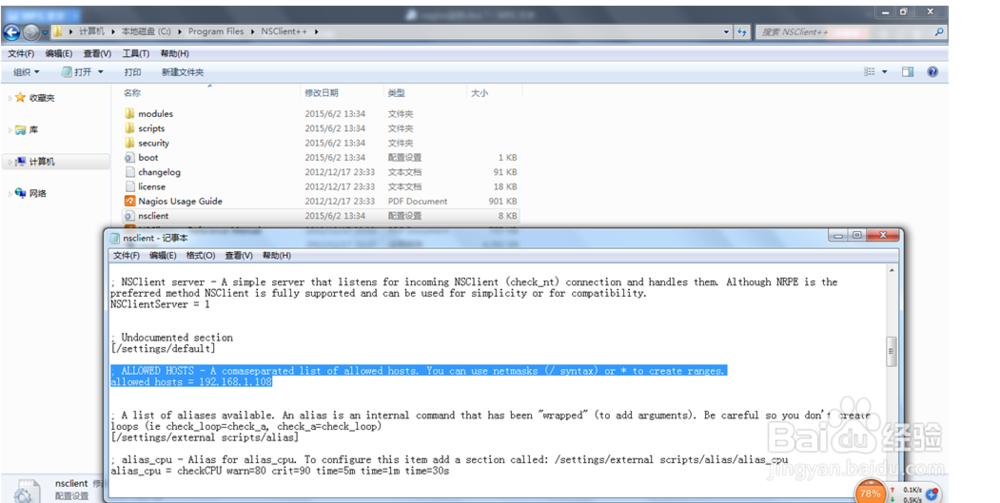Click the '[/settings/default]' section line
The width and height of the screenshot is (1000, 503).
point(163,349)
